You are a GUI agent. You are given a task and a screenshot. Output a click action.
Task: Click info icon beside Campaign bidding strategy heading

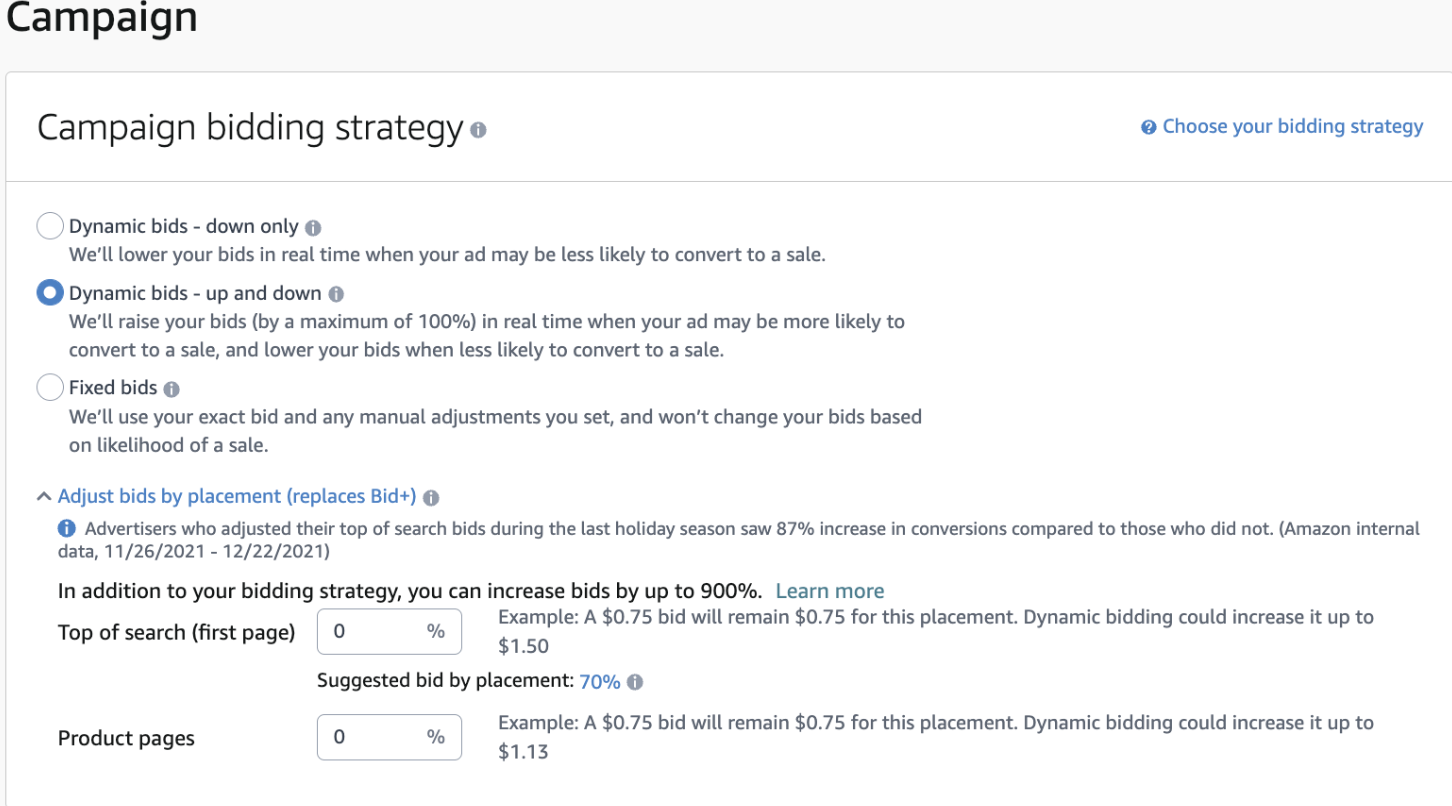(478, 130)
